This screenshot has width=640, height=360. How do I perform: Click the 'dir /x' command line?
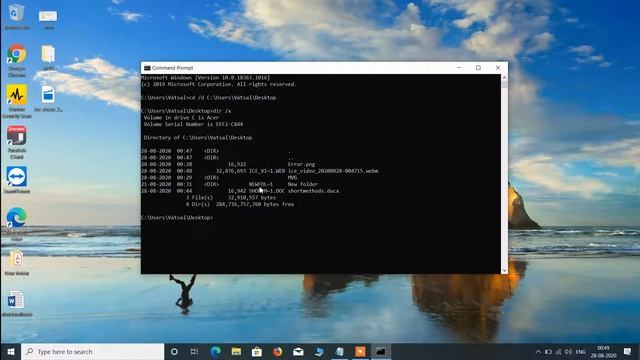pos(186,111)
